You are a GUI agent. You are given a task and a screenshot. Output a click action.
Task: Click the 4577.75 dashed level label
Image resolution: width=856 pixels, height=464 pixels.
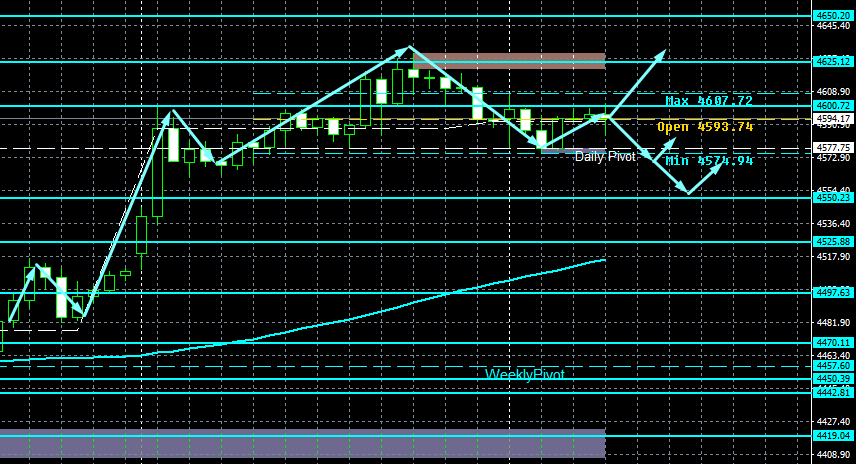click(x=834, y=147)
